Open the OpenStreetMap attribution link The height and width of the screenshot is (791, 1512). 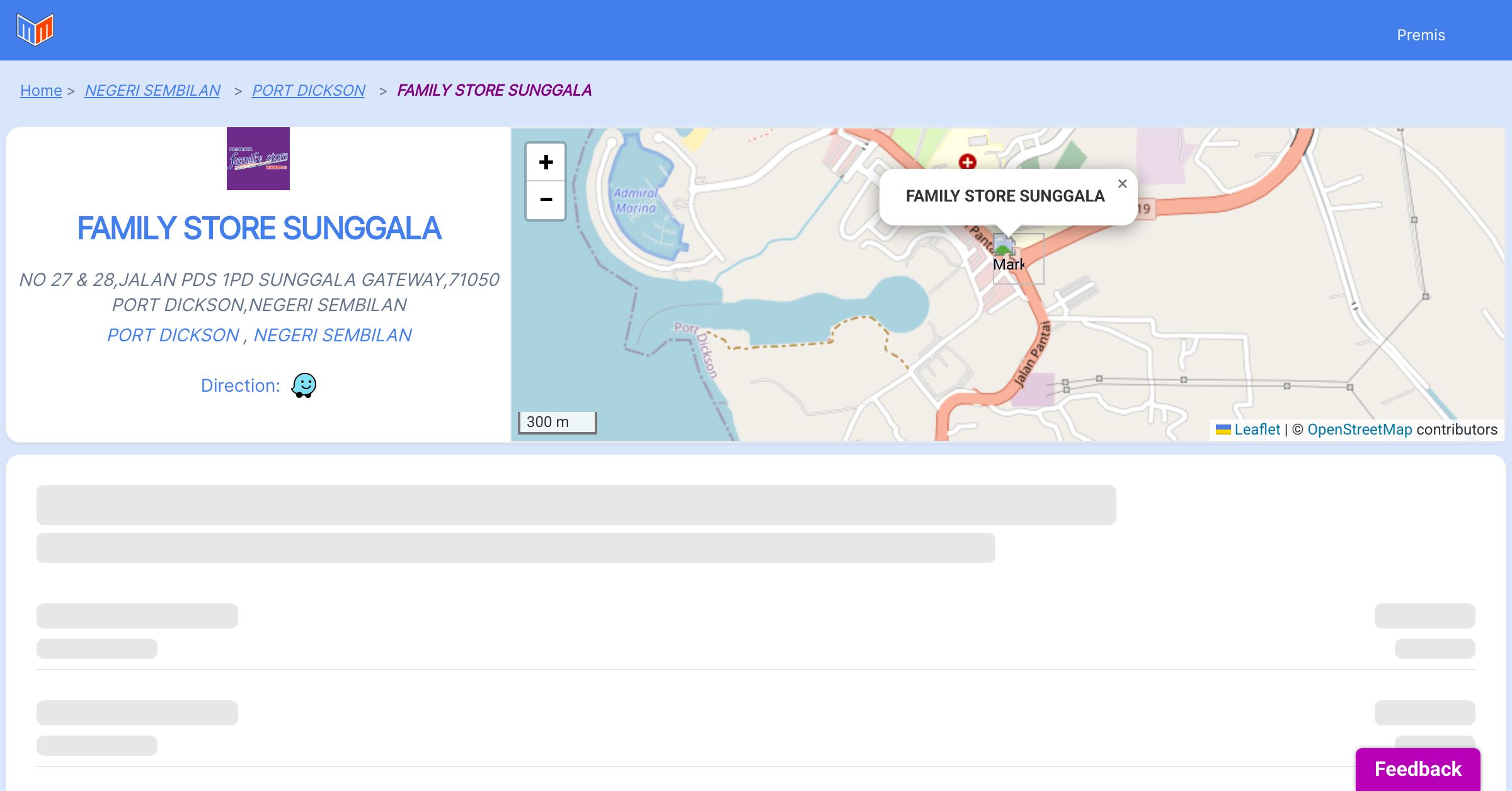tap(1360, 430)
